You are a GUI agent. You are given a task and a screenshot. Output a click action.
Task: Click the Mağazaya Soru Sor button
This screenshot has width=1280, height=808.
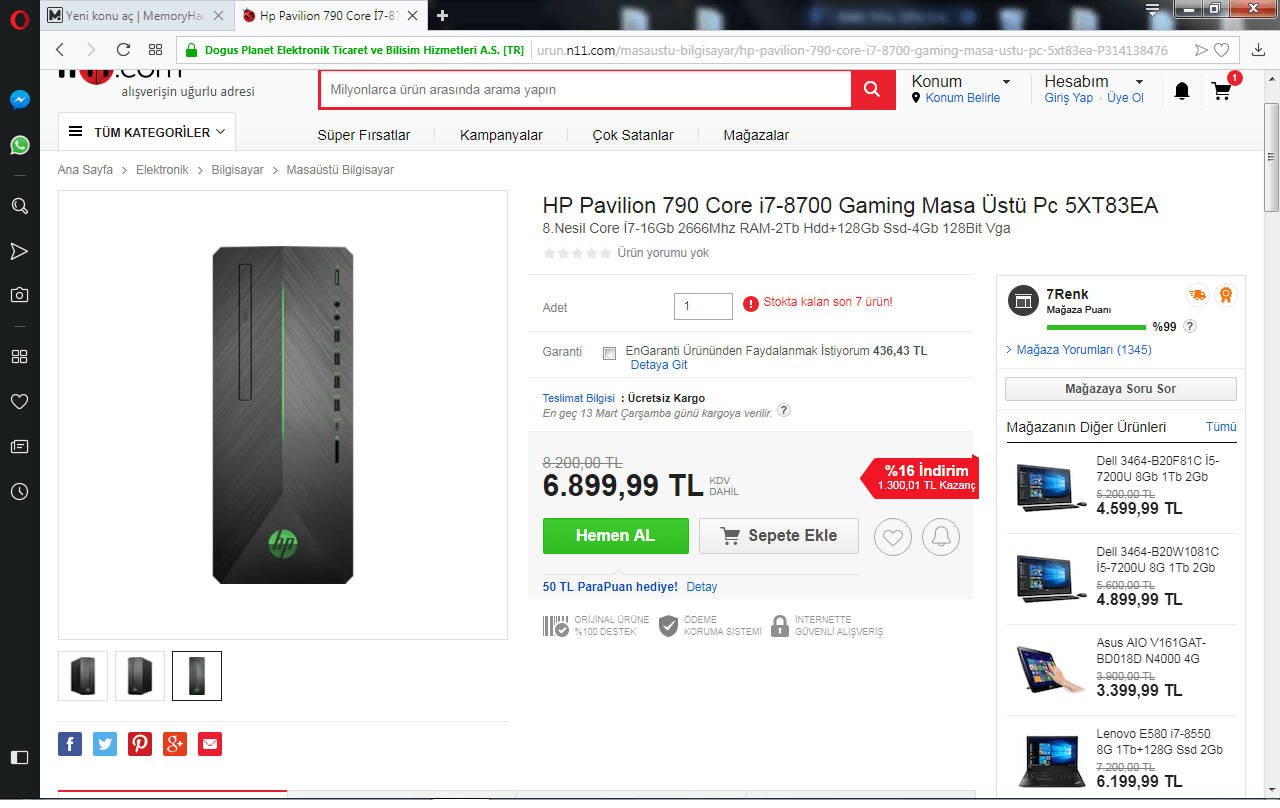click(x=1121, y=389)
